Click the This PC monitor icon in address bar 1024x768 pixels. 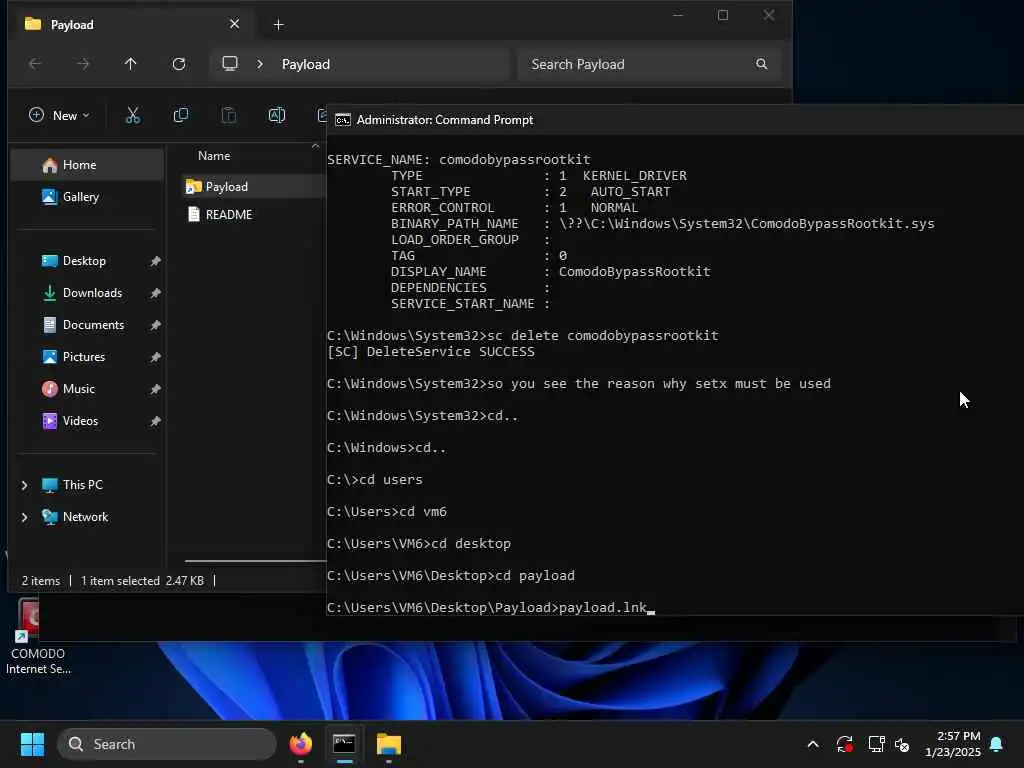230,63
